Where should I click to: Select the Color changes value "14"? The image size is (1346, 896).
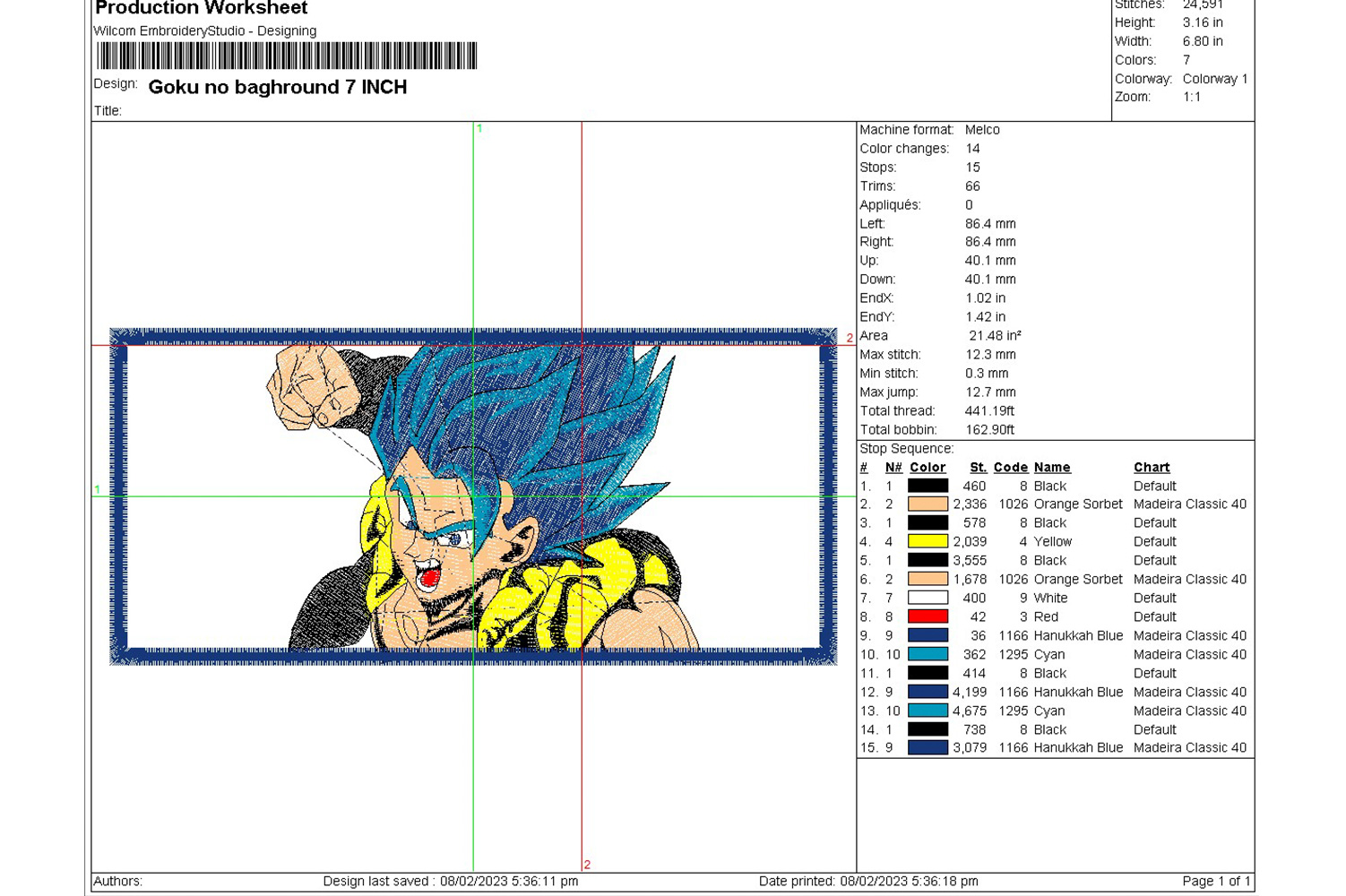point(972,149)
